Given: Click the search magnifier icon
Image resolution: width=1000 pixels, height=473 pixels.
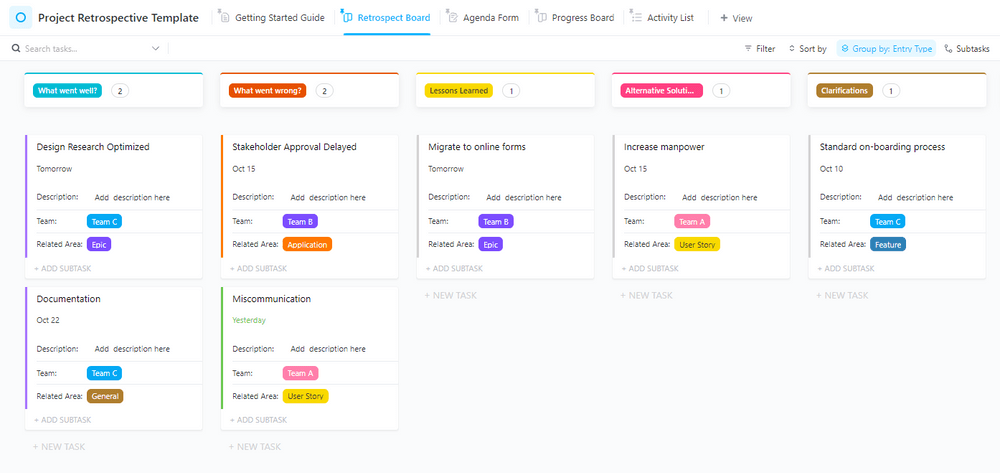Looking at the screenshot, I should point(16,48).
